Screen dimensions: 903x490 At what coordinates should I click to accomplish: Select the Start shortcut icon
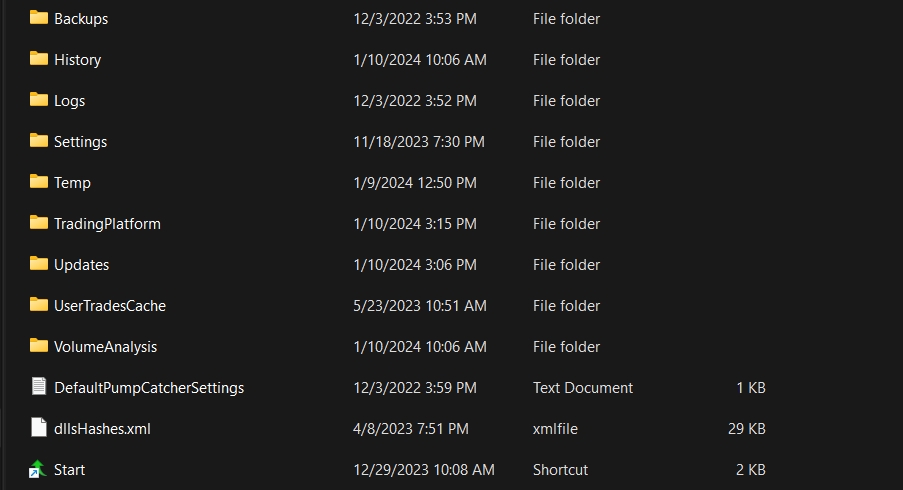(x=39, y=469)
